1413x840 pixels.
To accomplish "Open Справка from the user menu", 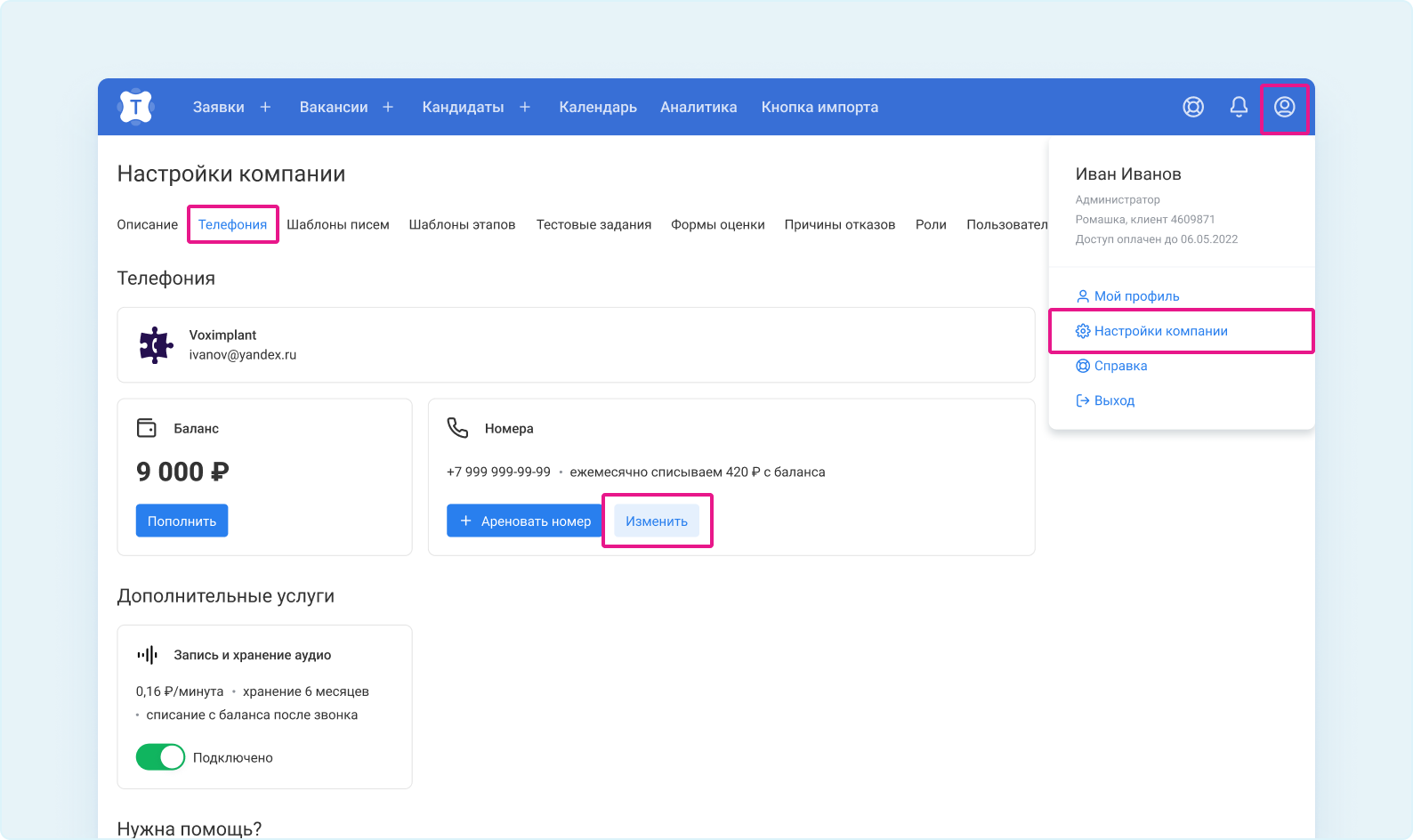I will [1120, 366].
